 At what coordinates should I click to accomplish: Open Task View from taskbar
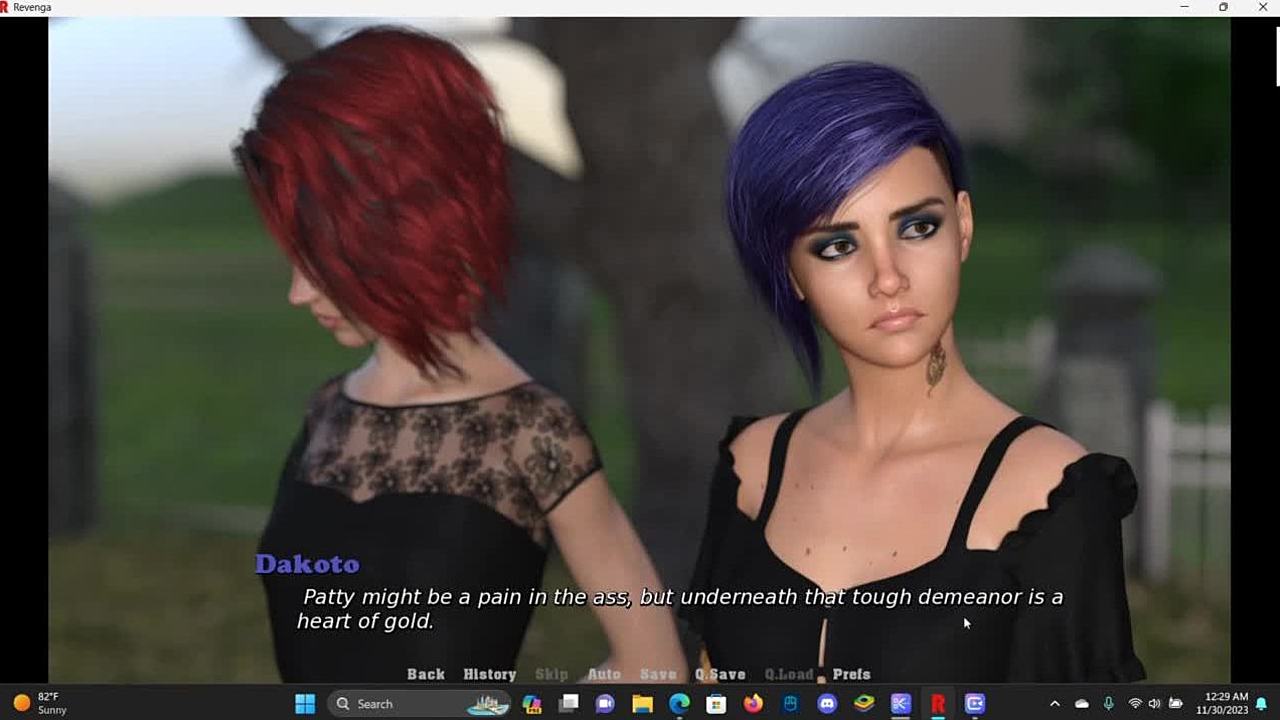(x=568, y=704)
